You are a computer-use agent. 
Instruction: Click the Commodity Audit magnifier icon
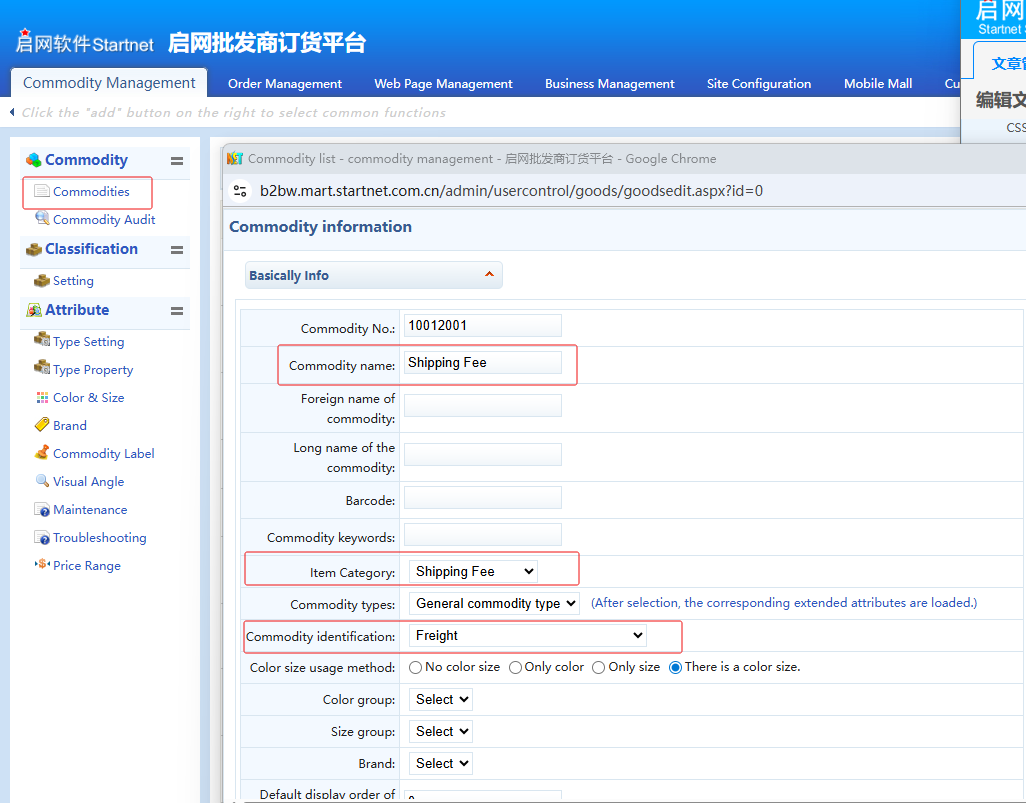click(42, 219)
